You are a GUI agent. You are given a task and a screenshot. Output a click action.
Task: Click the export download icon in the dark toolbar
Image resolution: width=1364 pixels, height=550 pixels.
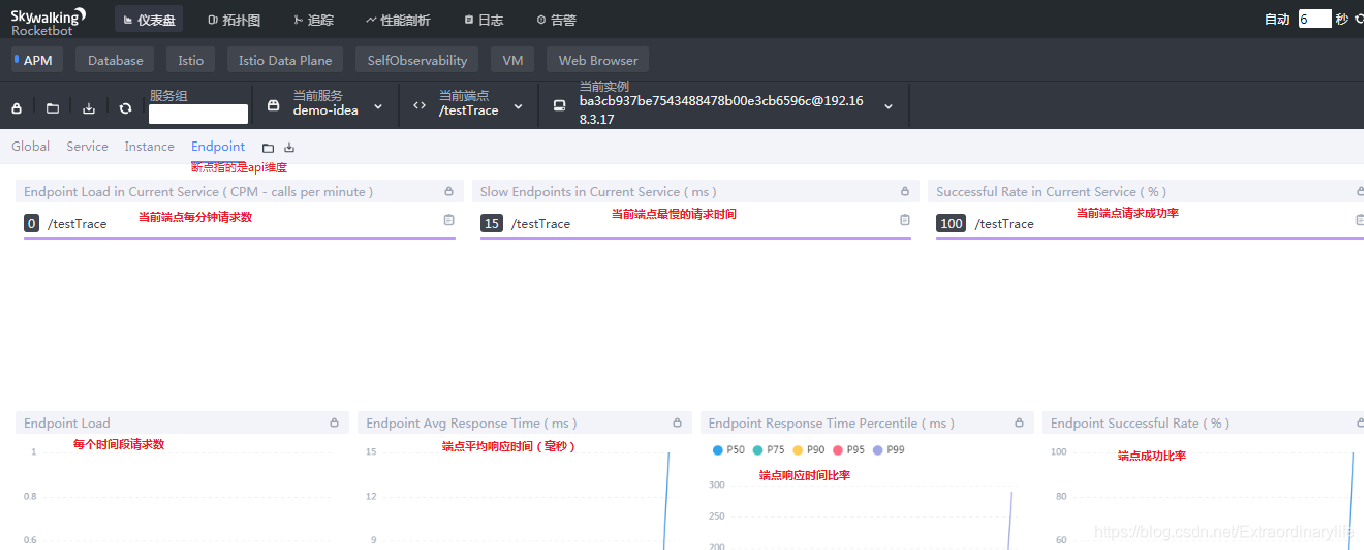89,108
